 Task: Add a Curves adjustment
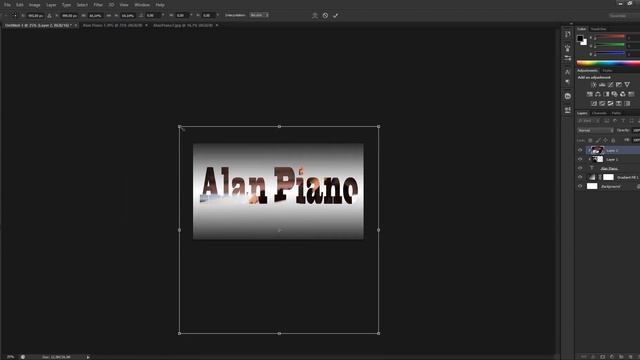(611, 84)
